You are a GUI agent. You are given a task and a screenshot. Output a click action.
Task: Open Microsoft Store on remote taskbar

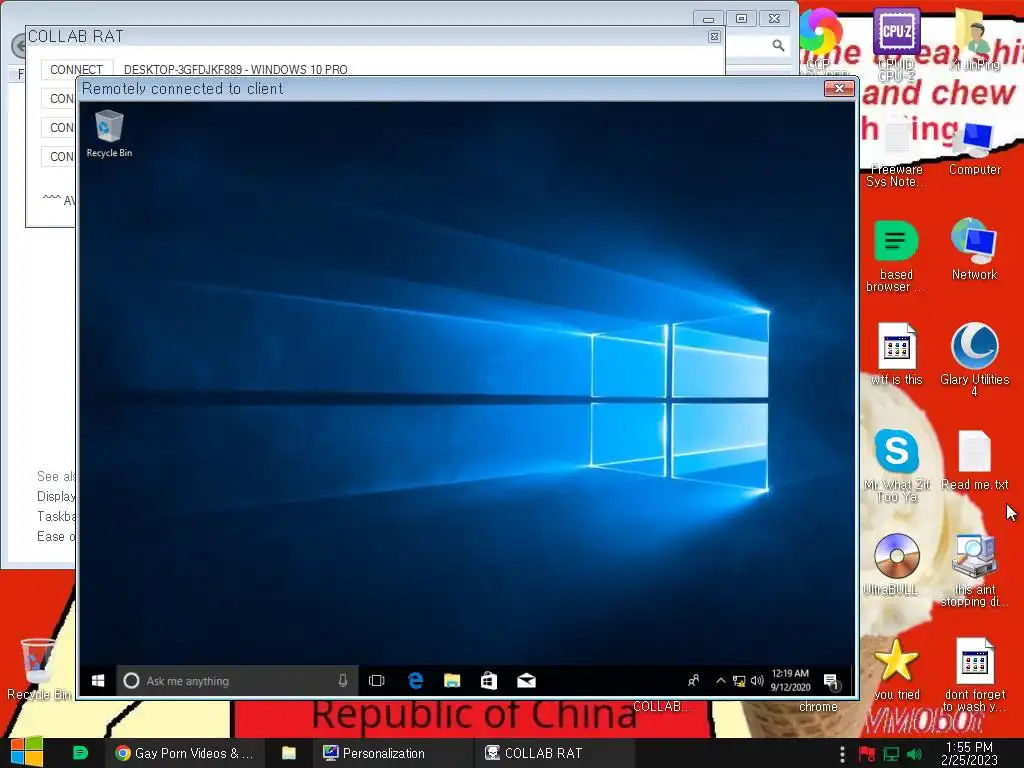pos(489,681)
